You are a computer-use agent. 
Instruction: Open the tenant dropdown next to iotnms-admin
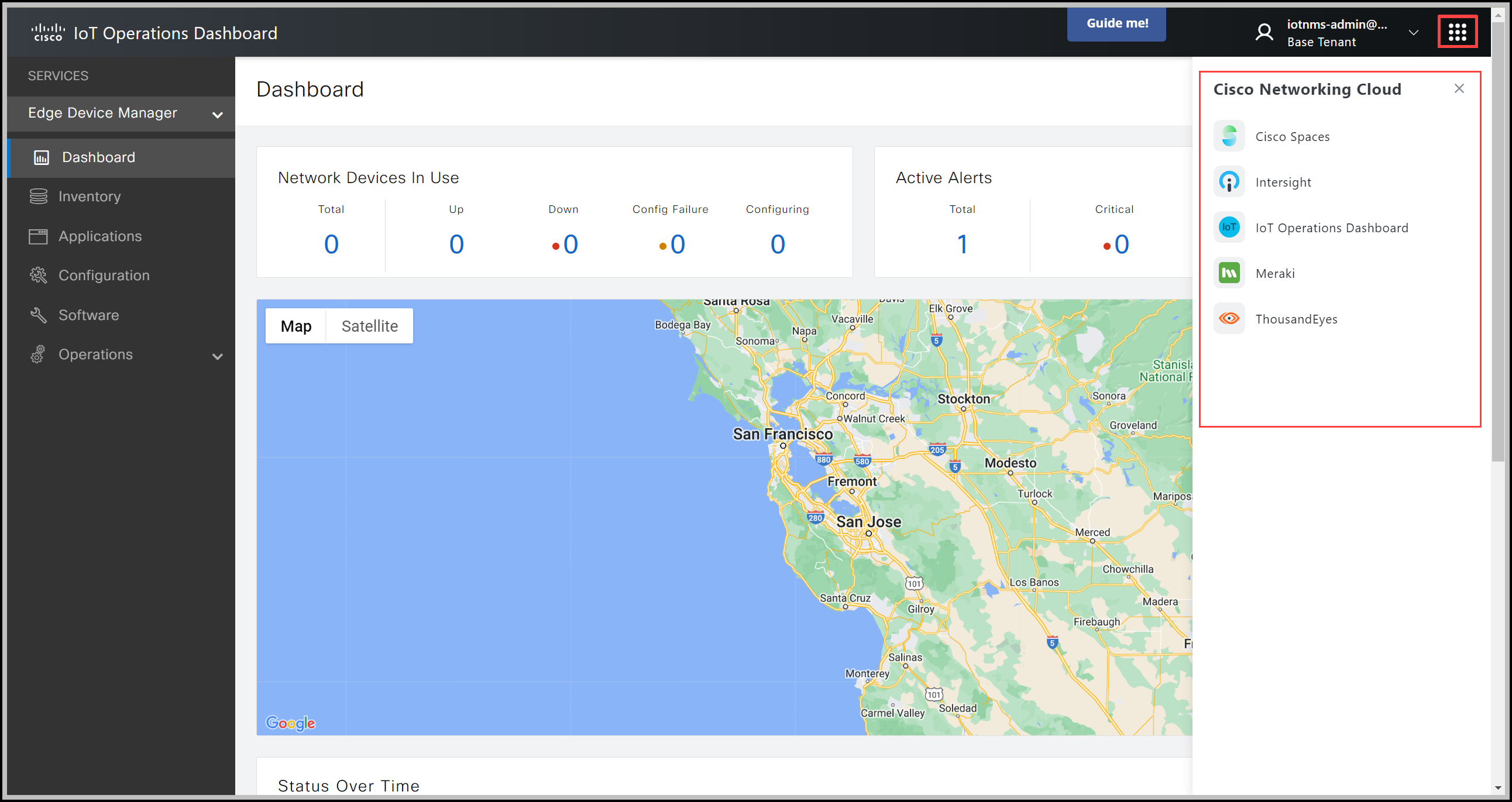pyautogui.click(x=1414, y=32)
